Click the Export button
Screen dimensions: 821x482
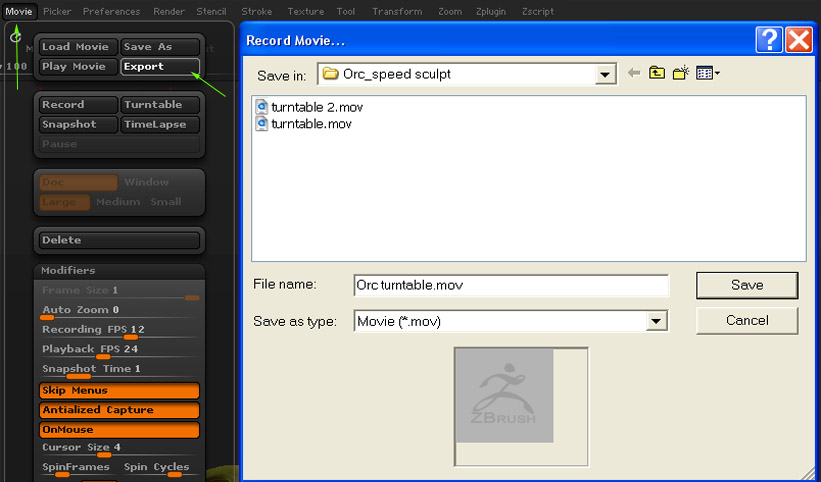tap(160, 66)
